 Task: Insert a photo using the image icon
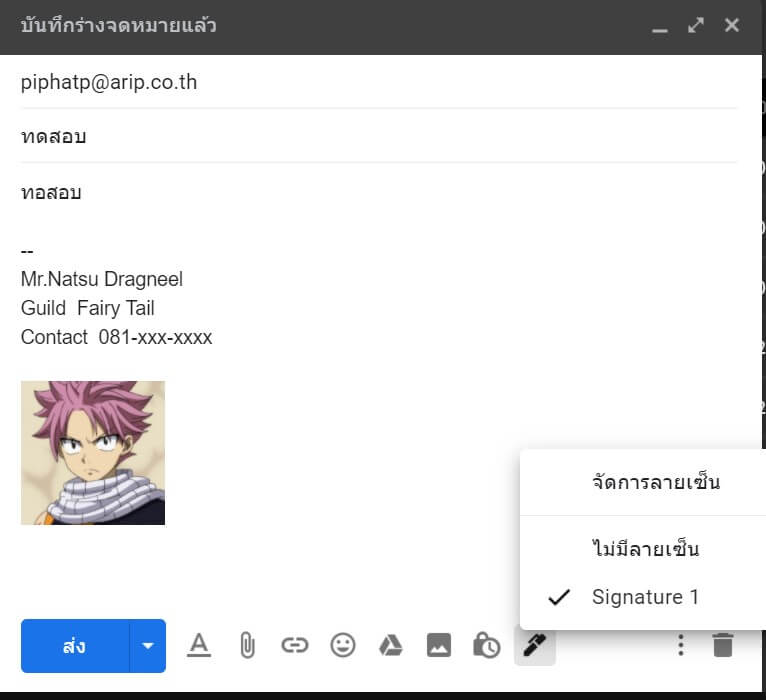pos(439,646)
